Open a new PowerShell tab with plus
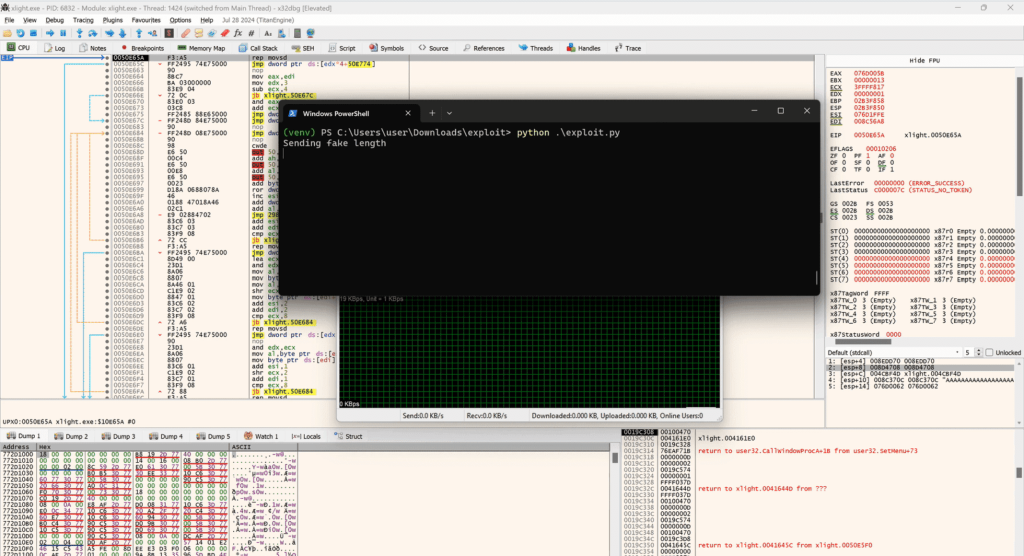 pyautogui.click(x=432, y=113)
